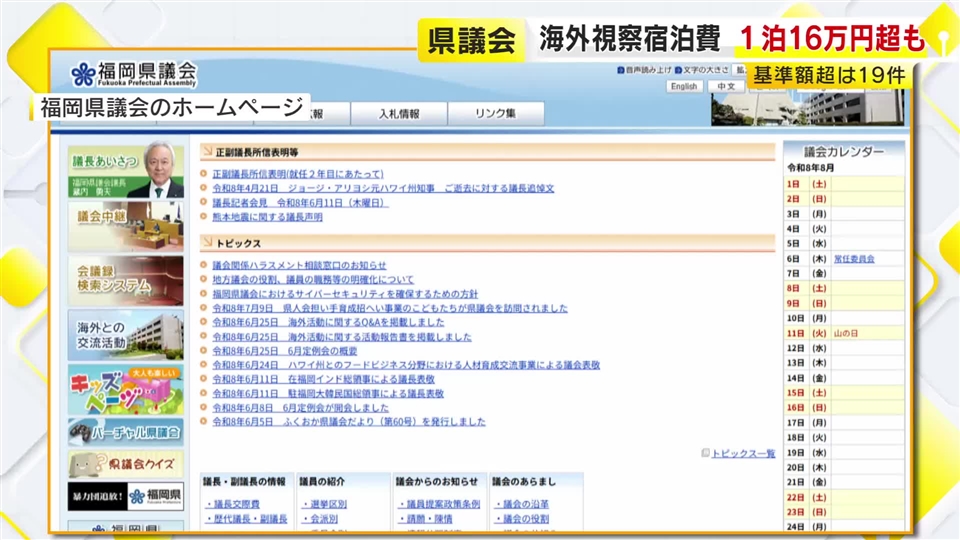
Task: Open the 暴力団追放 福岡県 banner
Action: (x=126, y=496)
